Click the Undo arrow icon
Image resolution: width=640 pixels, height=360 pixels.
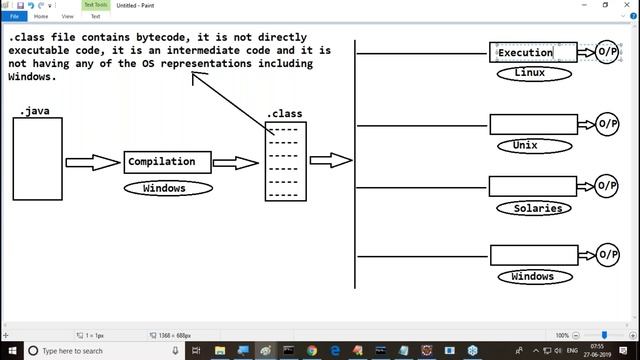click(x=31, y=5)
